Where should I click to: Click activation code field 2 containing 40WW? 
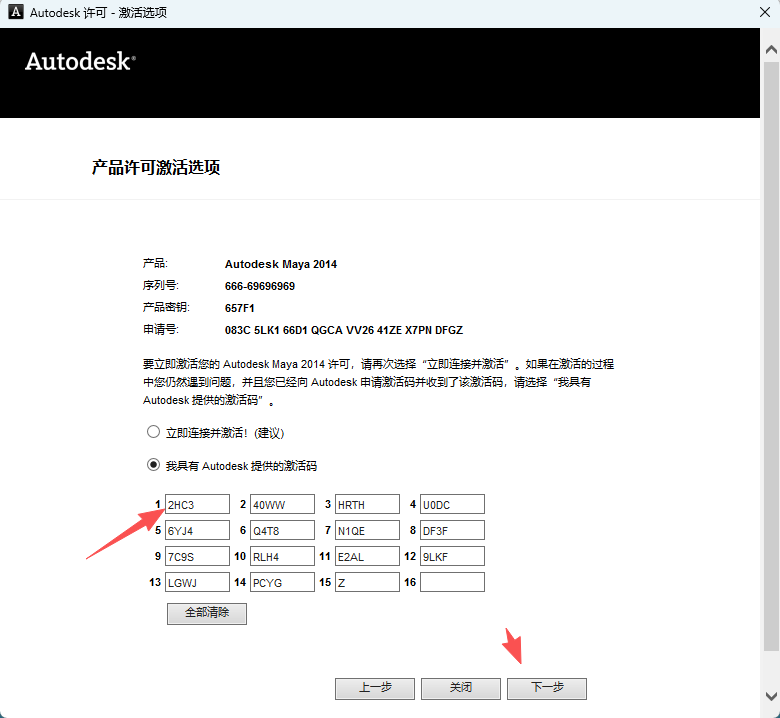(282, 504)
